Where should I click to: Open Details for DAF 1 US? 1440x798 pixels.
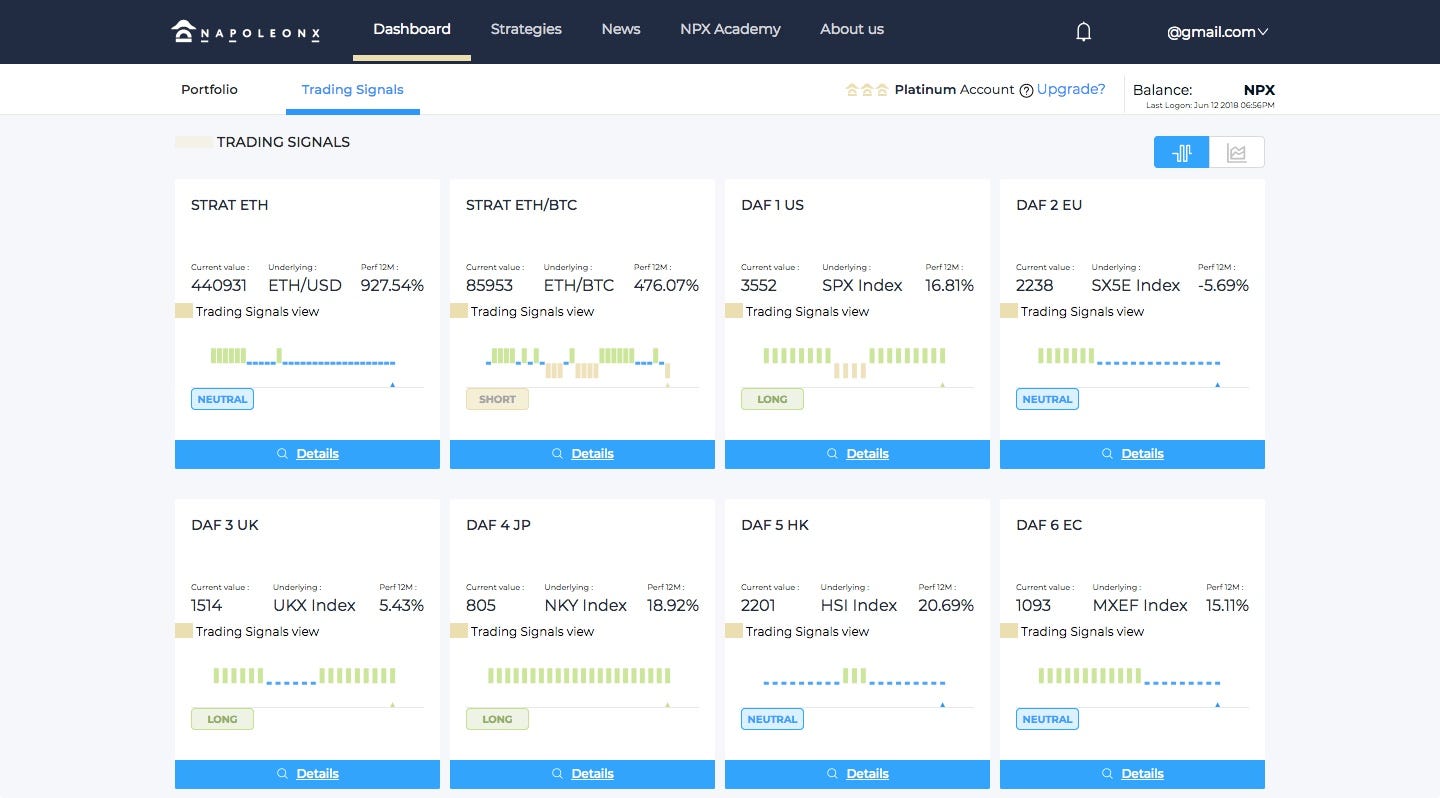click(x=857, y=454)
